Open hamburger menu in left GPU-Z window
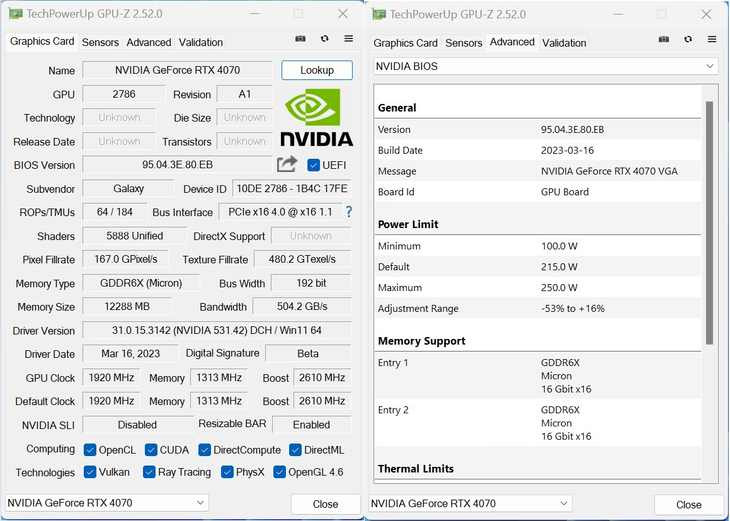The image size is (730, 521). [x=348, y=39]
